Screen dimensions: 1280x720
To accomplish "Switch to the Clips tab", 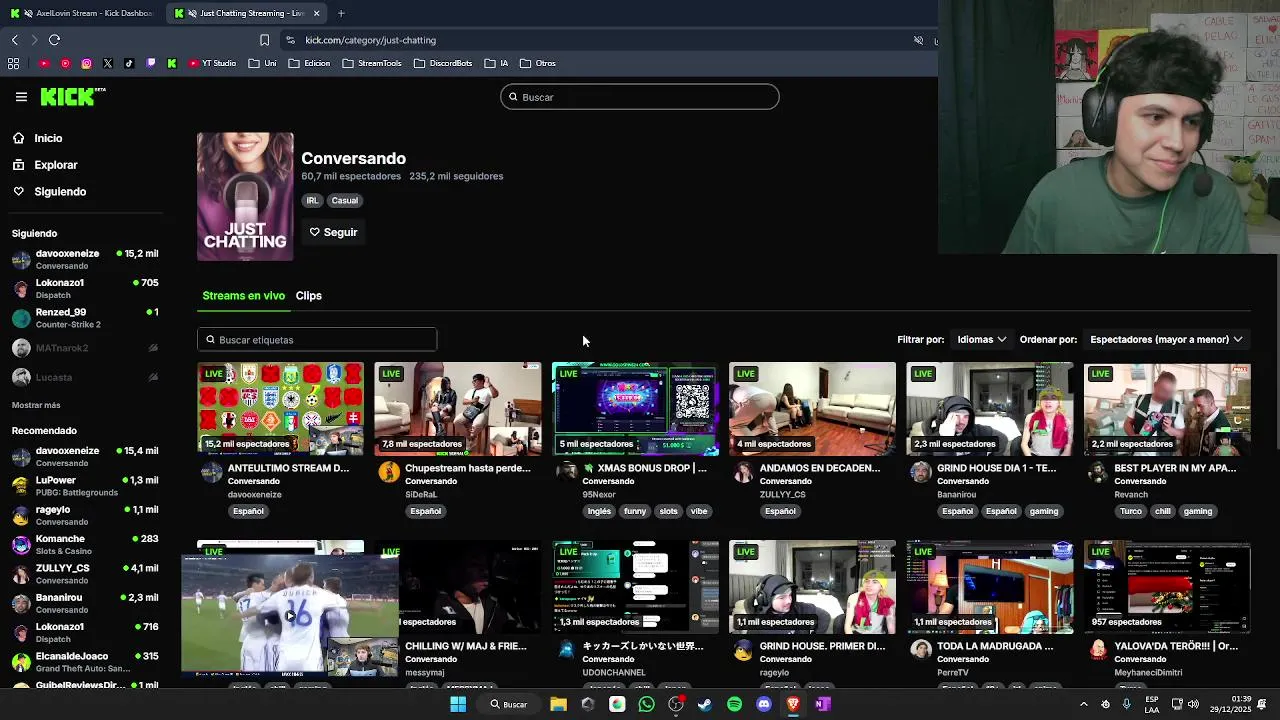I will [308, 296].
